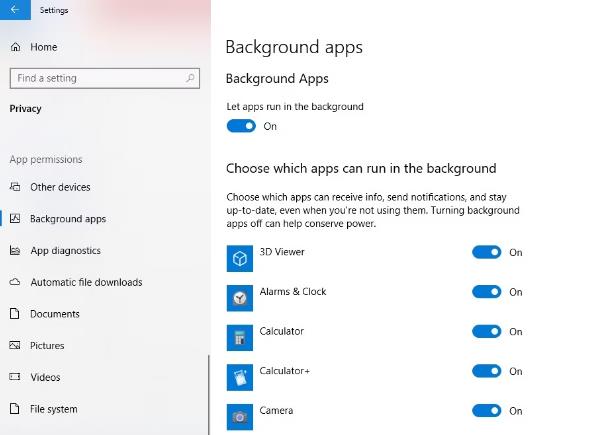Click the Documents page icon
This screenshot has height=435, width=607.
[x=15, y=313]
